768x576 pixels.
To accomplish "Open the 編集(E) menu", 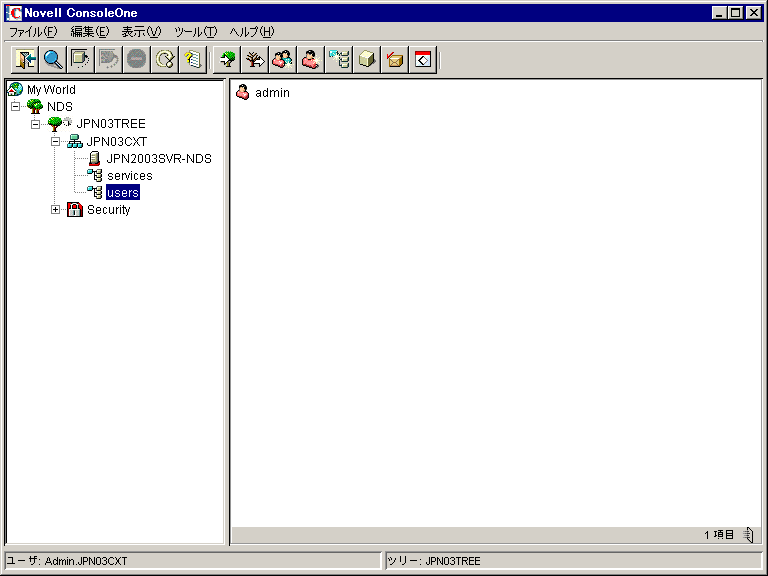I will 90,32.
